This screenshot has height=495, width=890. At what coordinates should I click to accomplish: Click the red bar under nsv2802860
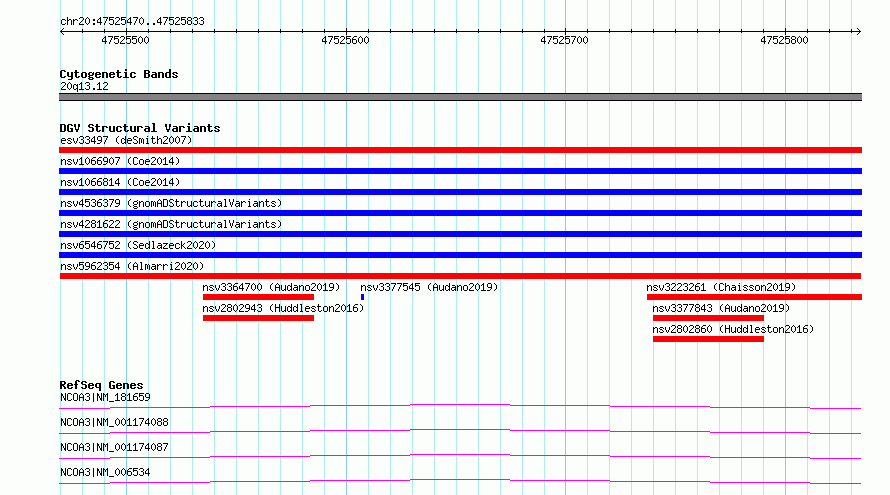708,339
